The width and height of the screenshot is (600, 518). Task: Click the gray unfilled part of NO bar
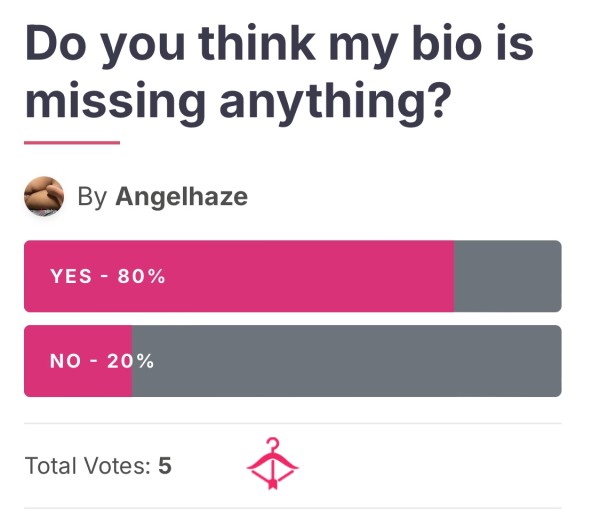(x=347, y=361)
